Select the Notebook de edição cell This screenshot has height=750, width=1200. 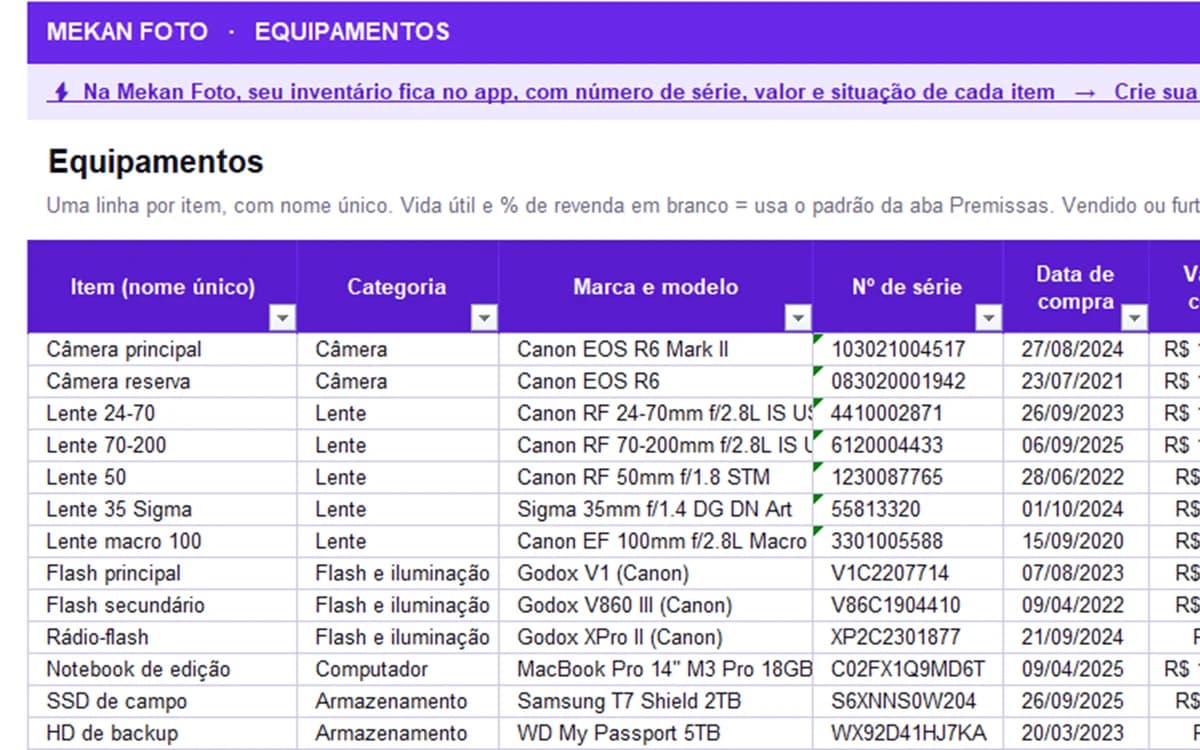click(x=162, y=669)
